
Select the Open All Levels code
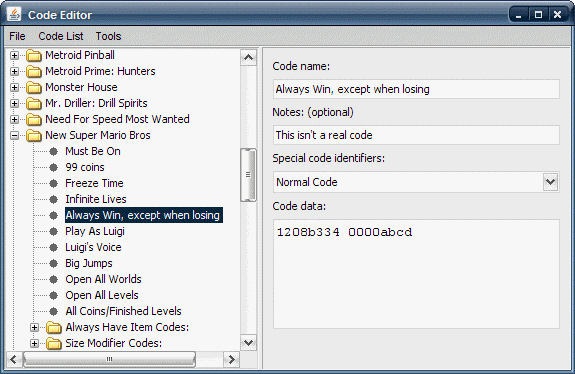pyautogui.click(x=102, y=295)
